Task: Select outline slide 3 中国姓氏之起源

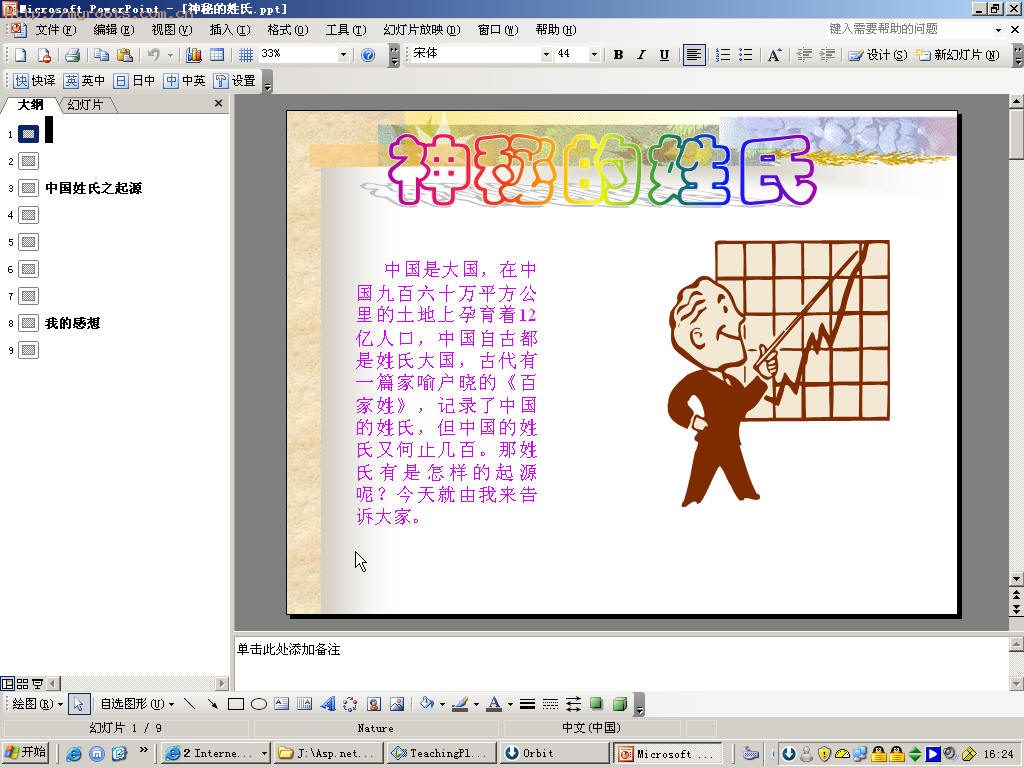Action: click(93, 188)
